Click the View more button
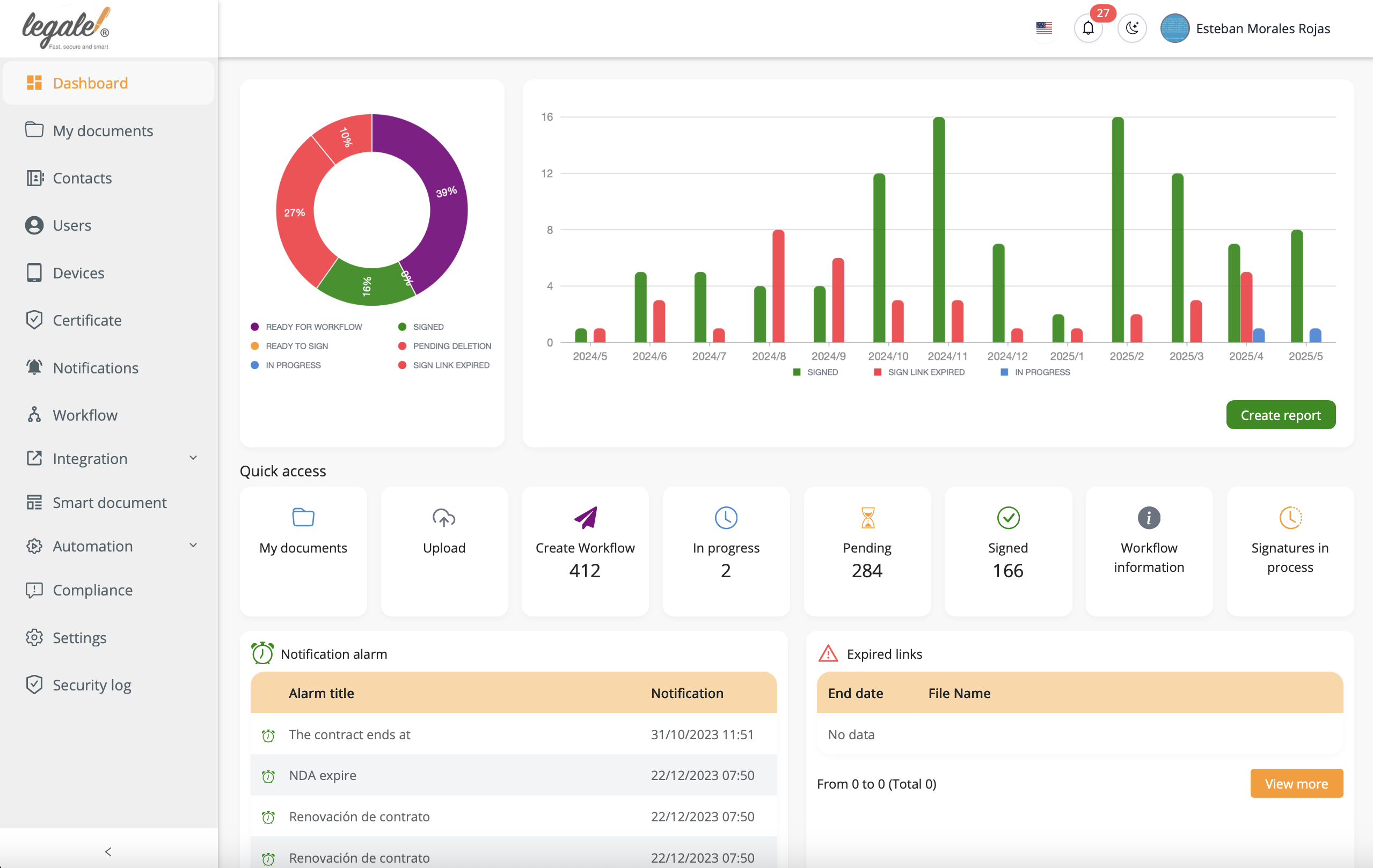This screenshot has width=1373, height=868. 1296,783
